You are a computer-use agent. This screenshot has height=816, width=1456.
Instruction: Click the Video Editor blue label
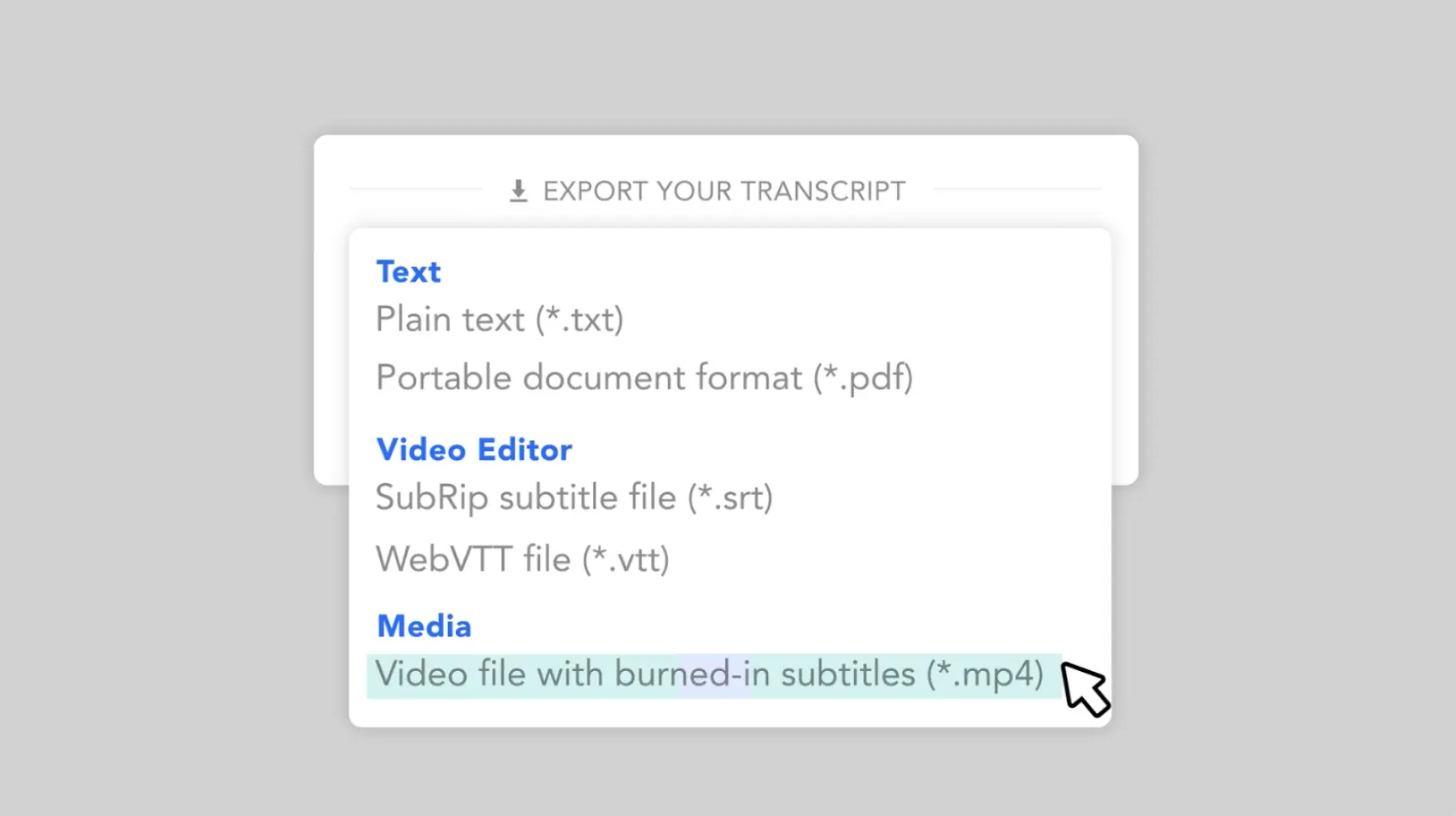coord(474,449)
